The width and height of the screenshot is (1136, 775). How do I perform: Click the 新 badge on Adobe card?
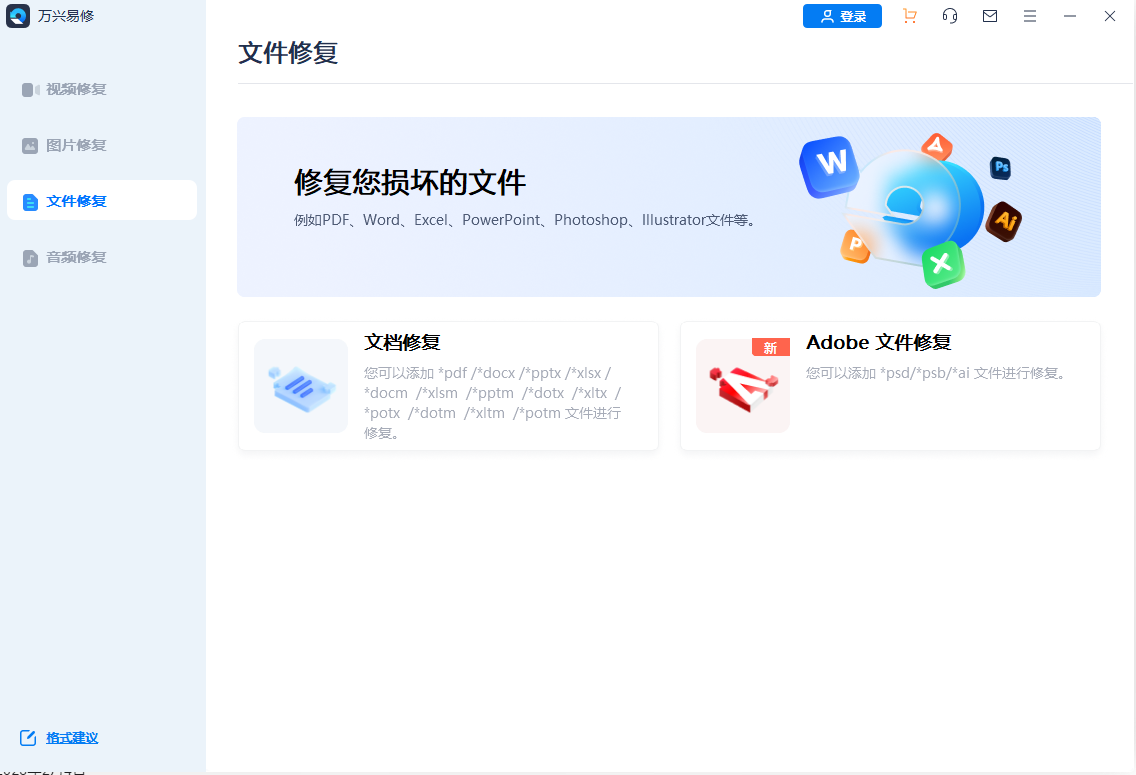point(770,345)
